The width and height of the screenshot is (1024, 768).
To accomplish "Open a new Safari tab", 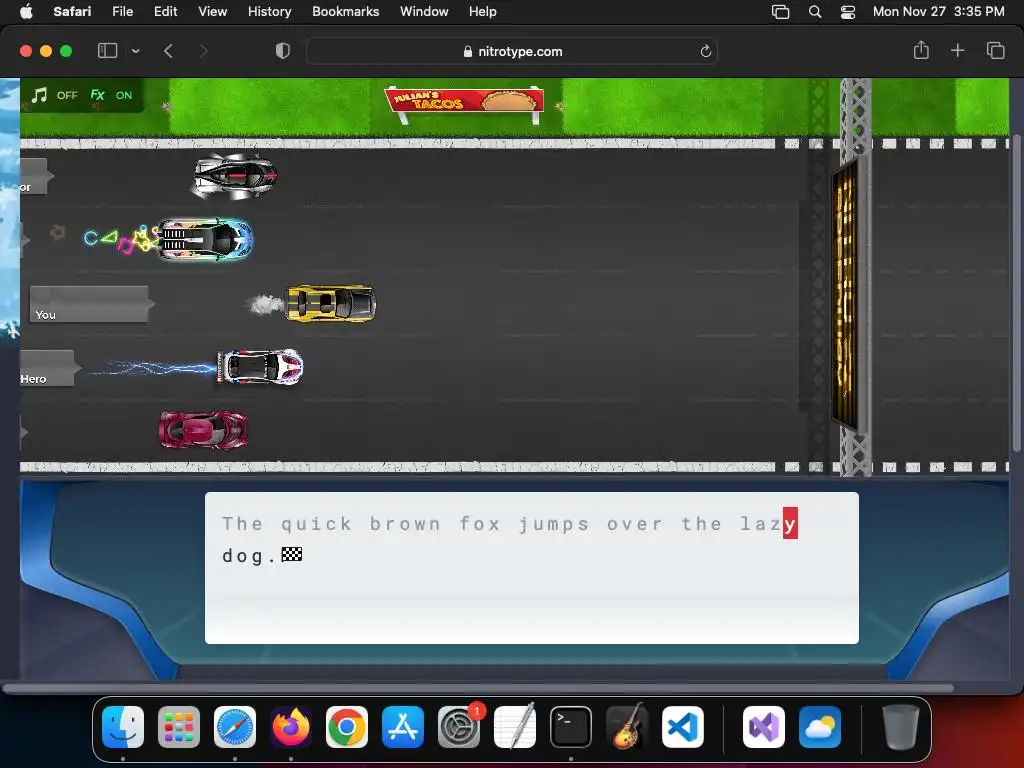I will coord(957,50).
